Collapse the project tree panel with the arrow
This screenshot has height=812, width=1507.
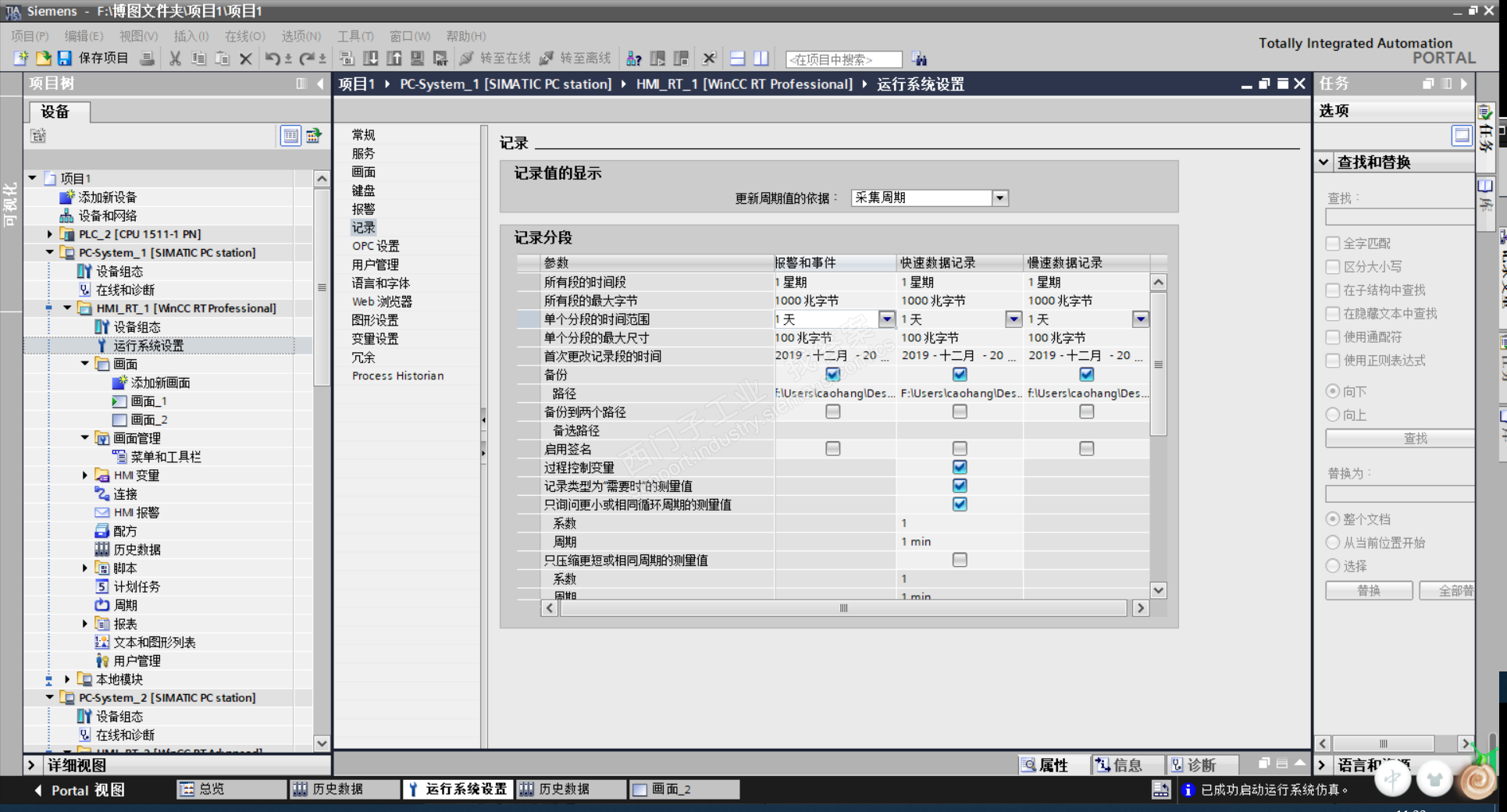coord(320,84)
